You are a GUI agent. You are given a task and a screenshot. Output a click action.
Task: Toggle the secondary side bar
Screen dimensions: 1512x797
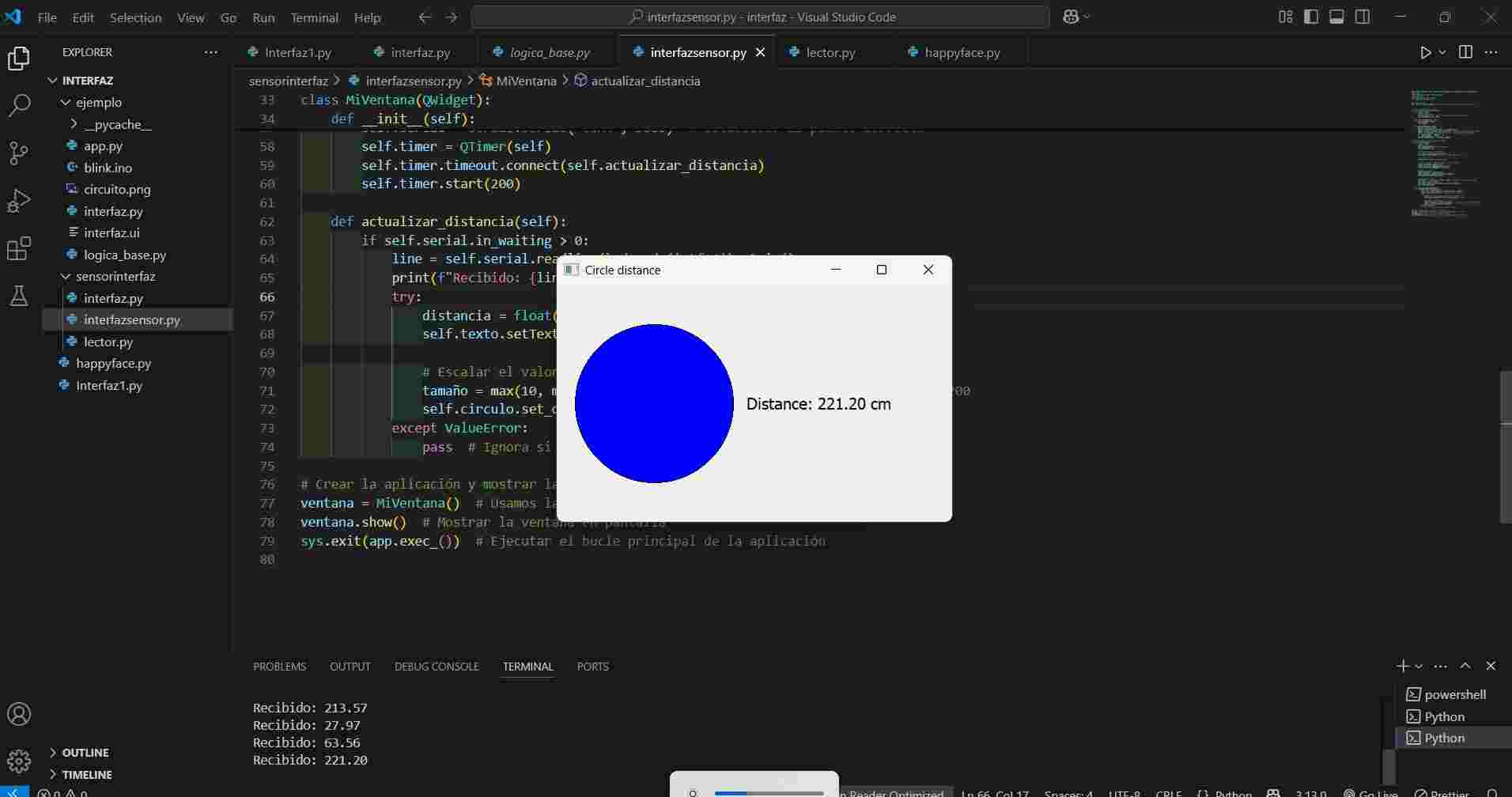pos(1363,17)
